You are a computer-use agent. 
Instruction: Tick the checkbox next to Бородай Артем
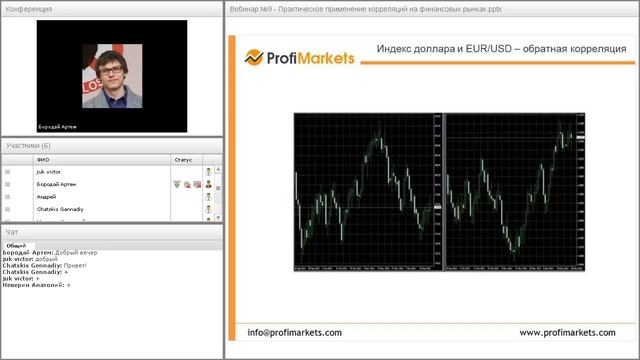pyautogui.click(x=7, y=184)
